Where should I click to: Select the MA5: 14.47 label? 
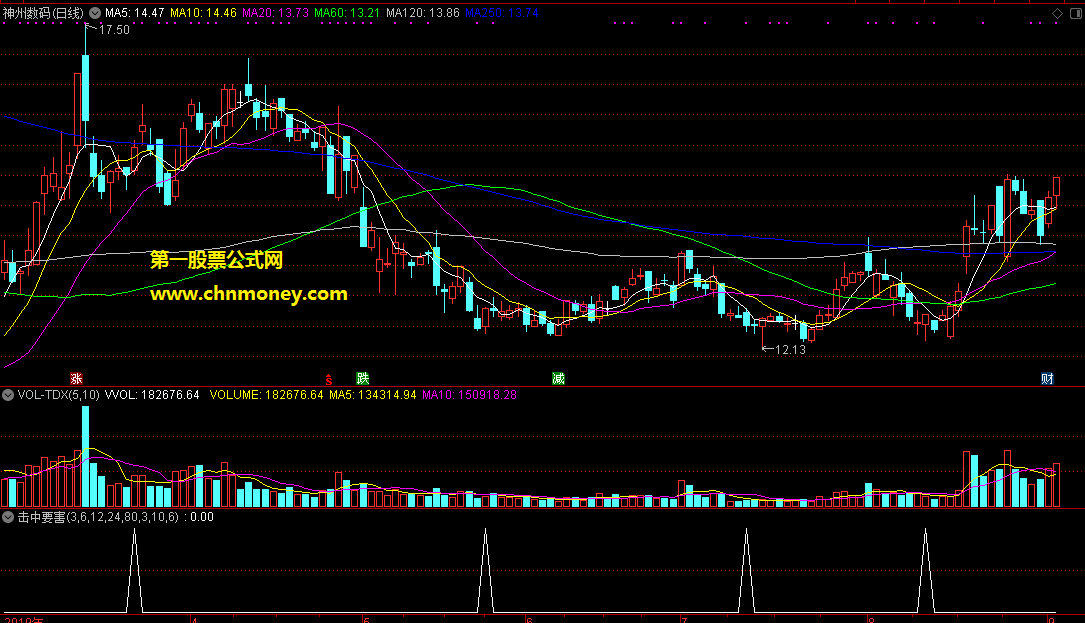(135, 13)
